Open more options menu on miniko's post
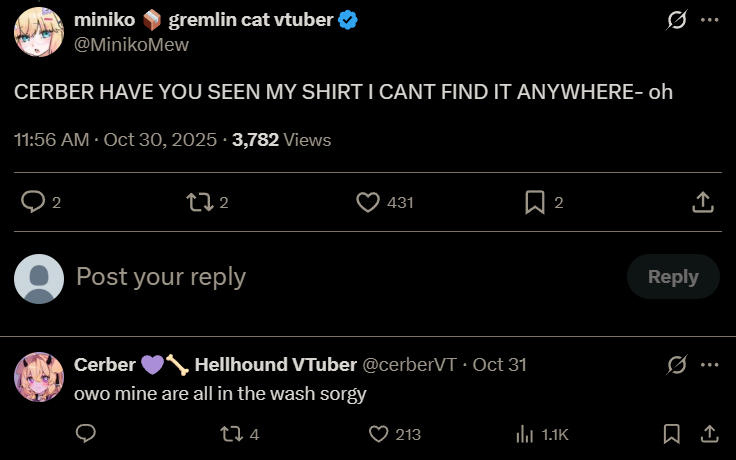Viewport: 736px width, 460px height. 709,21
